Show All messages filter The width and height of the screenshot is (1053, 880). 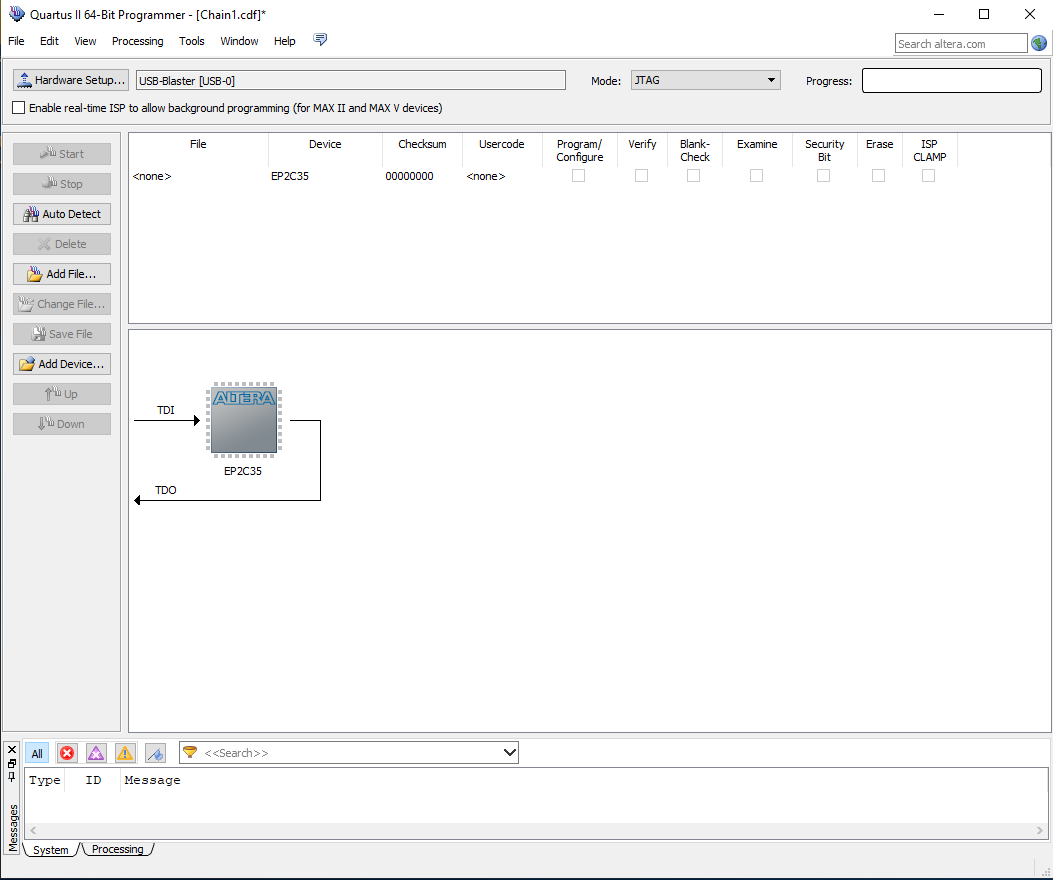pos(37,753)
